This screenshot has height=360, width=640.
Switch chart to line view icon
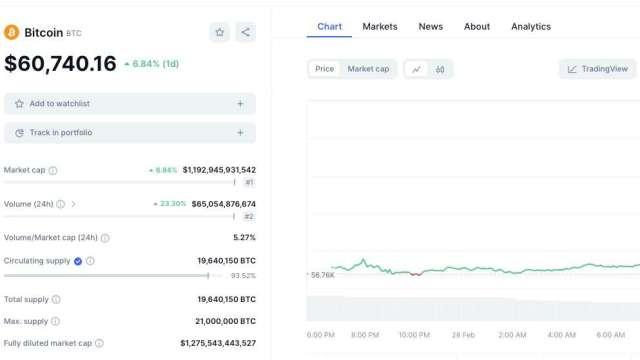[x=416, y=69]
